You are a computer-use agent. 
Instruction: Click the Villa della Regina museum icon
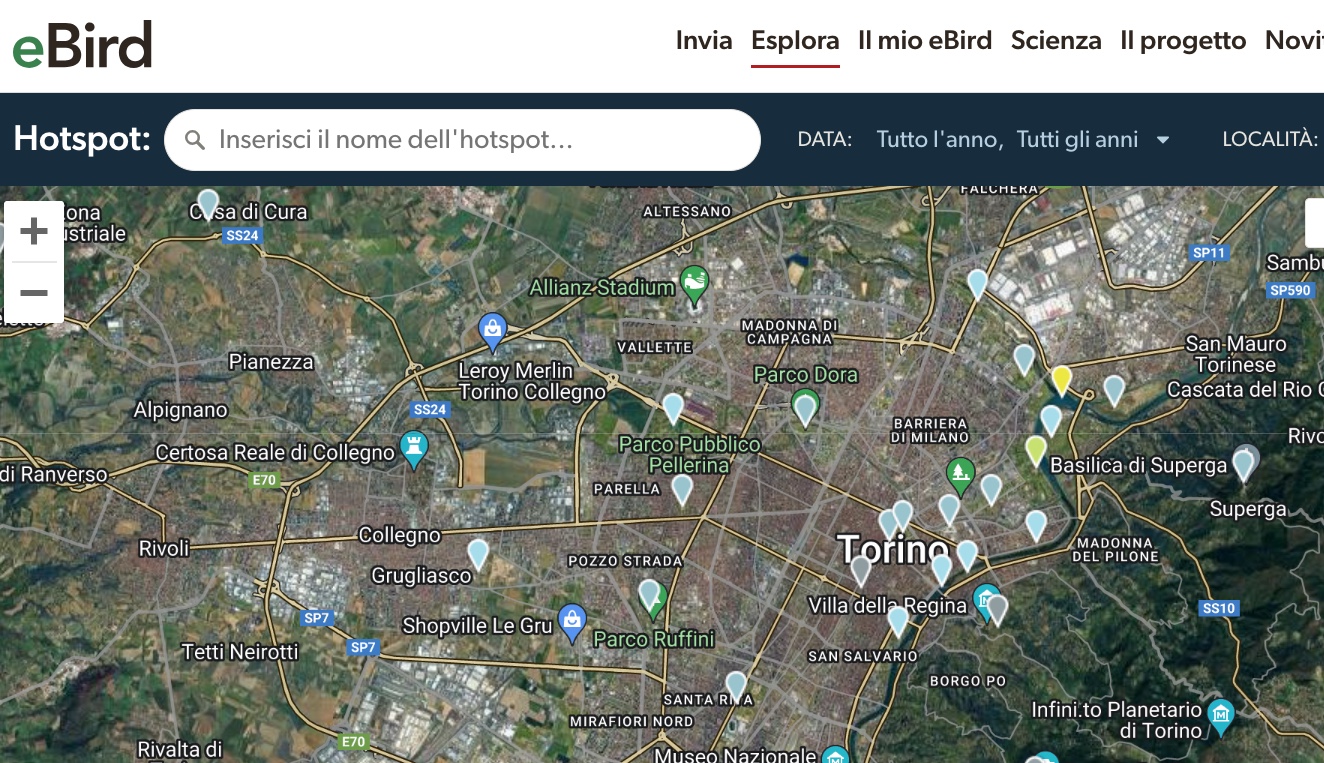point(986,600)
